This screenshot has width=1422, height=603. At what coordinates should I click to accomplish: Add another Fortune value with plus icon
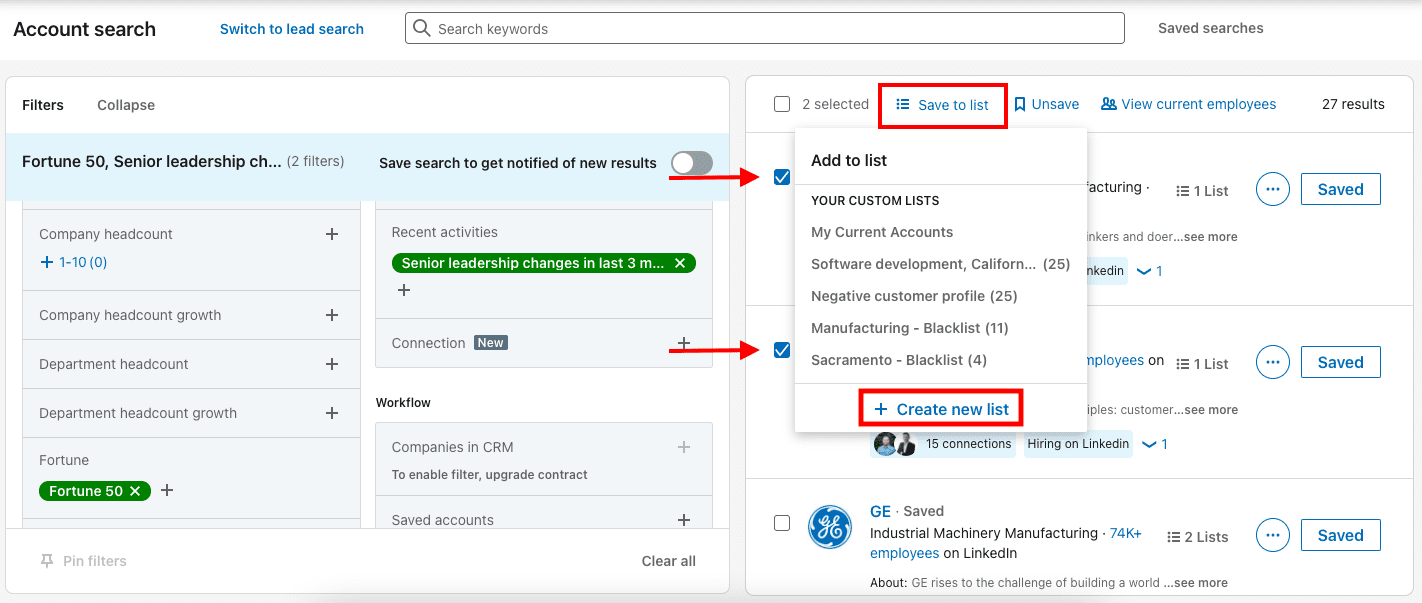tap(167, 490)
